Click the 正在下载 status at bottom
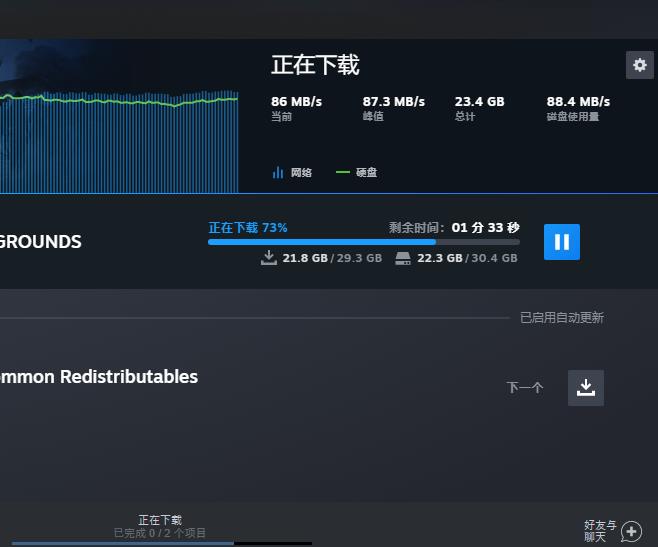Viewport: 658px width, 547px height. (160, 520)
